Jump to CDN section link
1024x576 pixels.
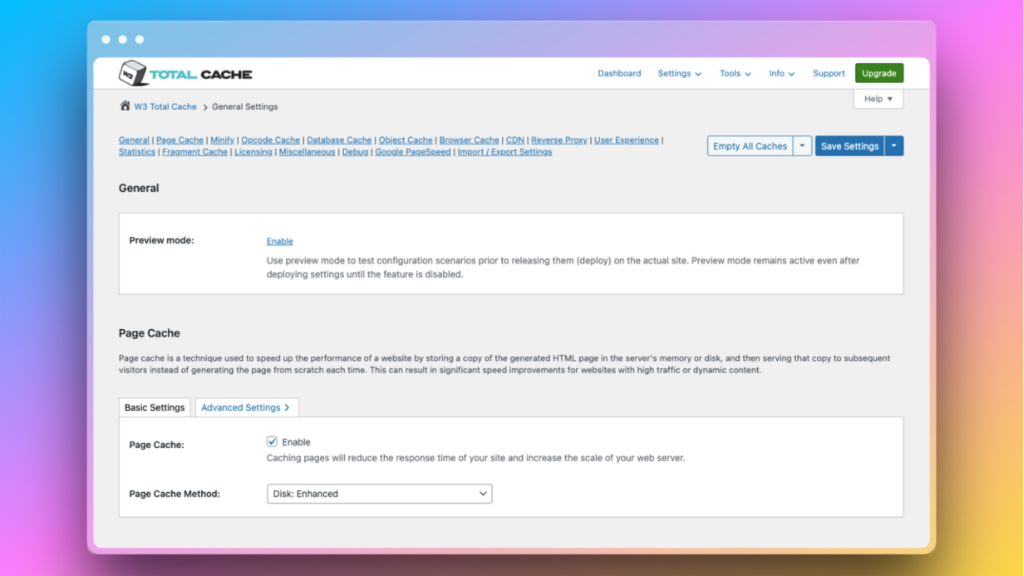[x=515, y=140]
